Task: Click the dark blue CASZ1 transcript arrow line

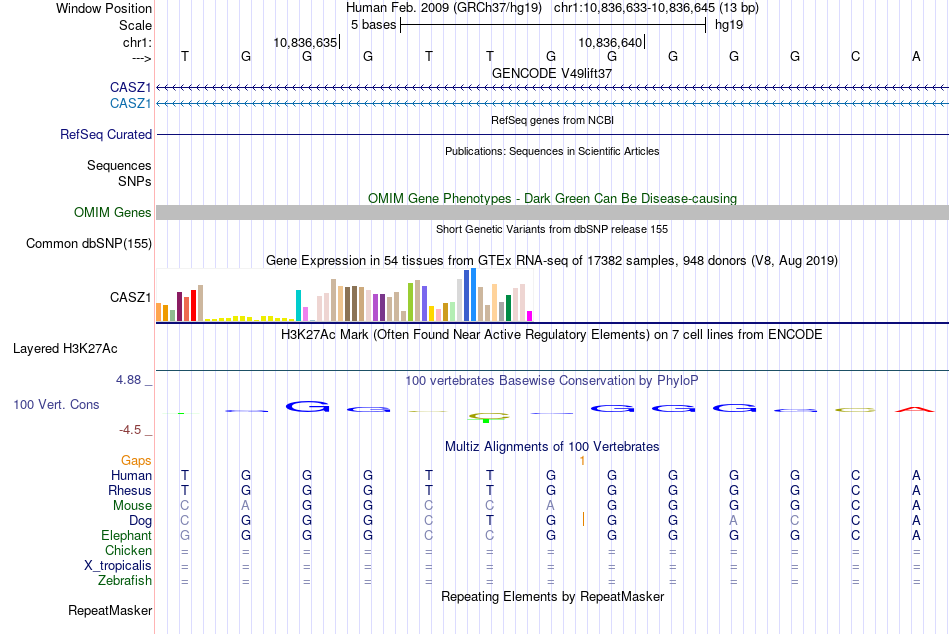Action: [x=552, y=88]
